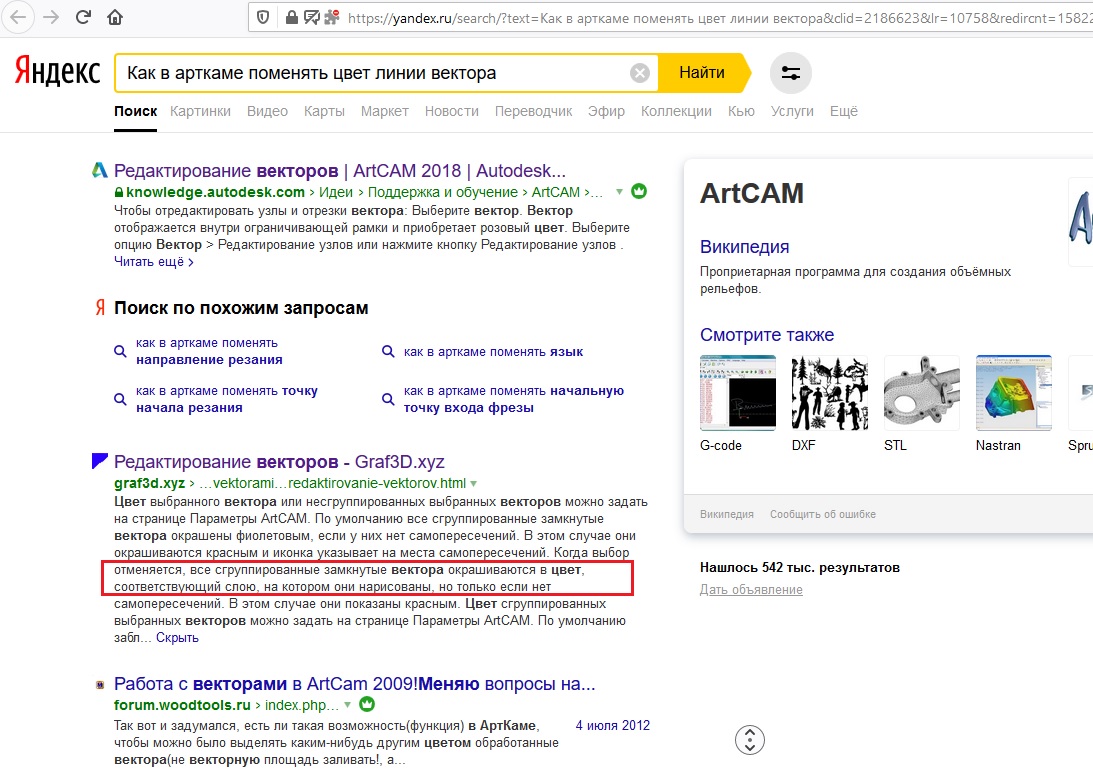Reload the page with the refresh icon

tap(83, 17)
